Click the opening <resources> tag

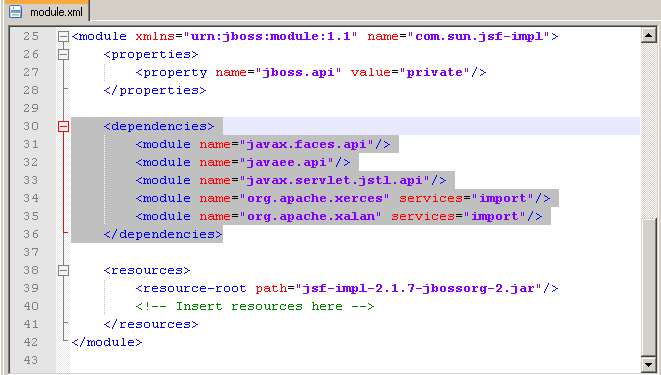[x=147, y=271]
